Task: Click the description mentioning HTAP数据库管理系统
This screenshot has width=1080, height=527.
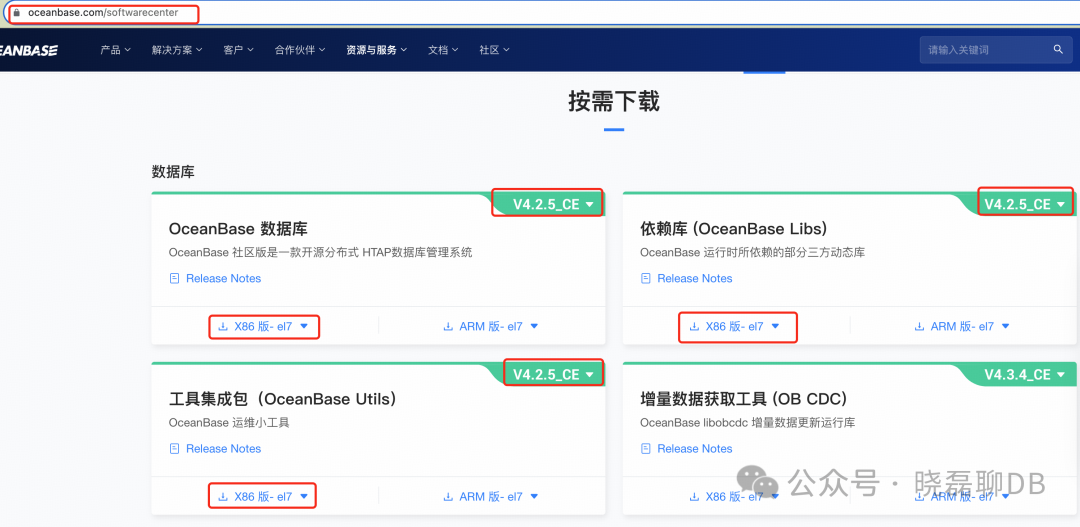Action: [320, 252]
